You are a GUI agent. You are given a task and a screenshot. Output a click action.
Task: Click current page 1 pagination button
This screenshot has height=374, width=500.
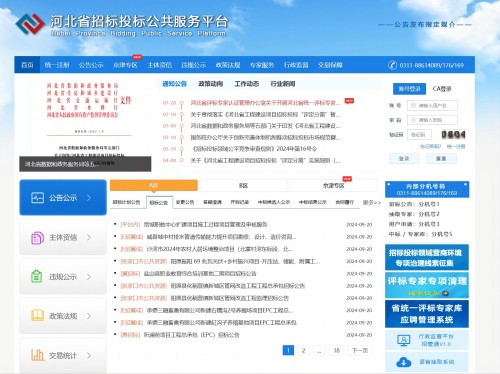[x=288, y=350]
